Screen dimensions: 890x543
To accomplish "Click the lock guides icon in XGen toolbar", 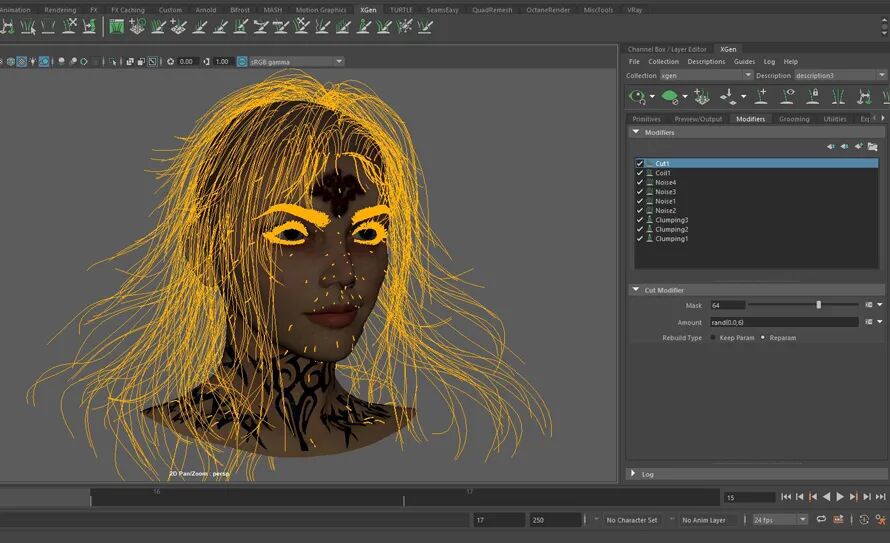I will [x=813, y=96].
